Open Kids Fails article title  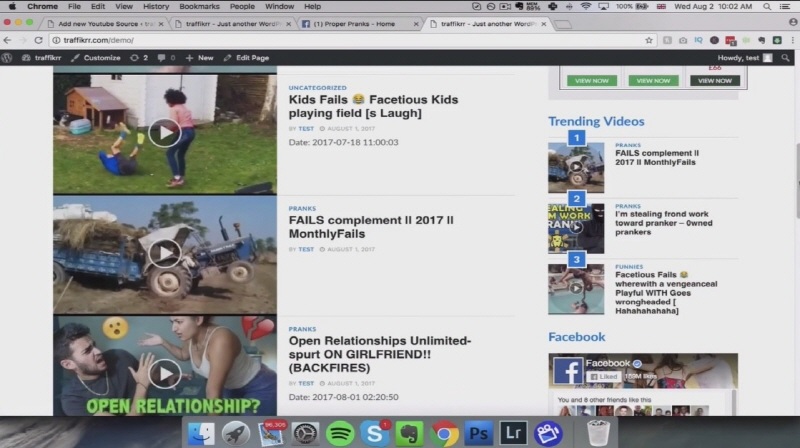[373, 106]
